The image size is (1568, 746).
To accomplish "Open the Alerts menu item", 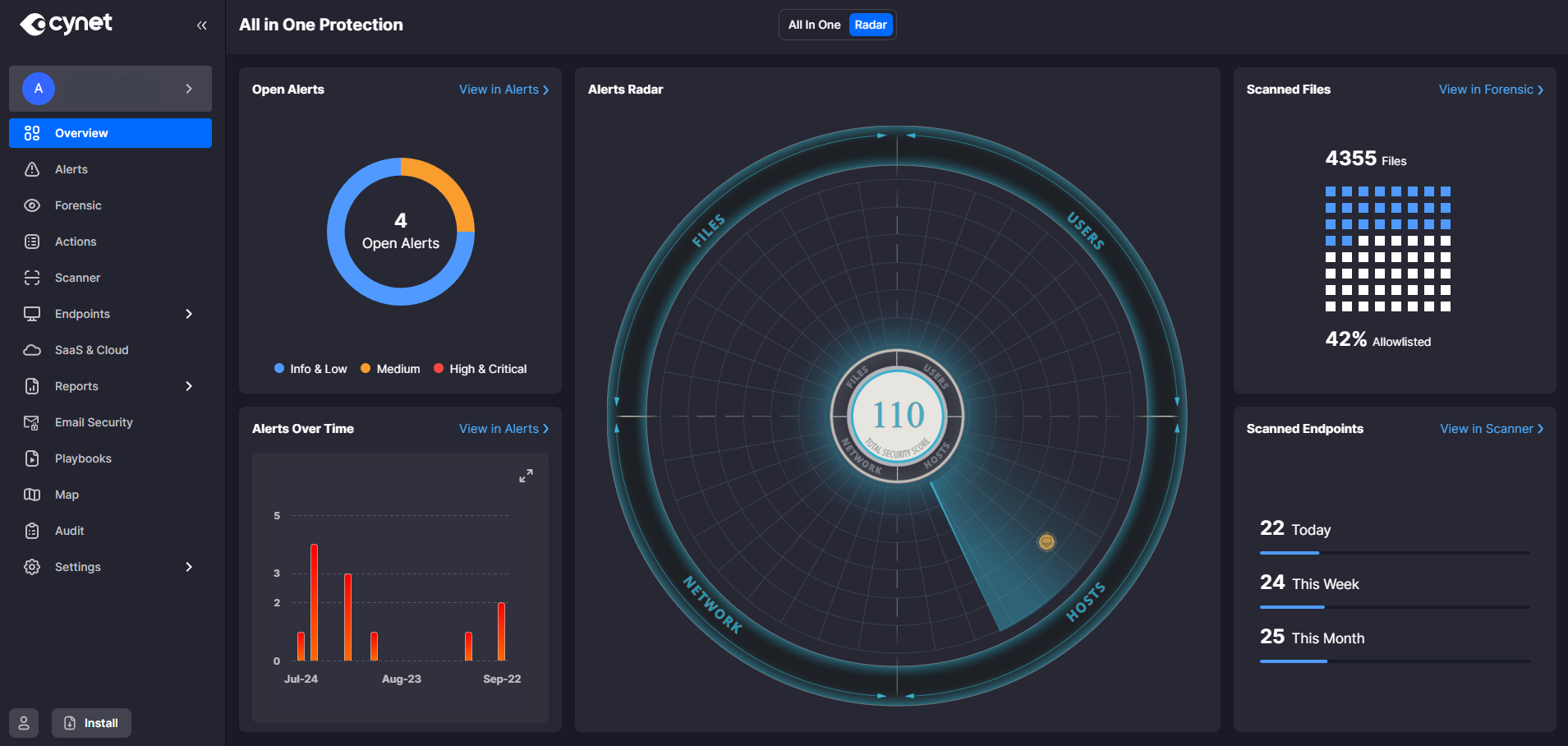I will click(110, 169).
